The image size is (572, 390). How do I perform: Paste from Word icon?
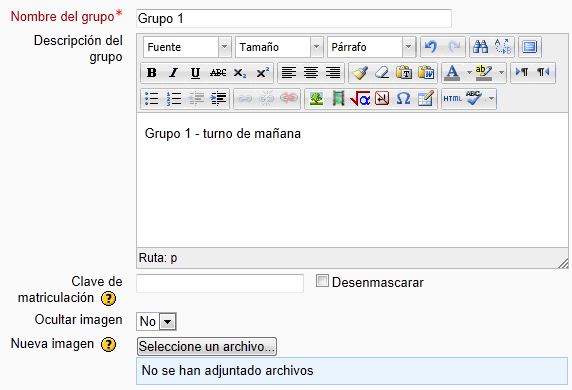426,73
